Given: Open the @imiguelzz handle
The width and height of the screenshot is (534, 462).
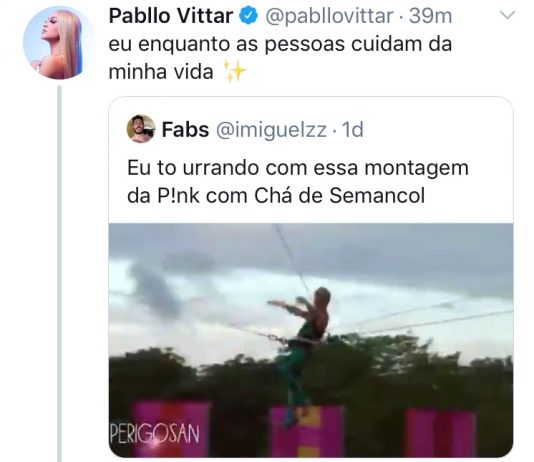Looking at the screenshot, I should pos(271,130).
